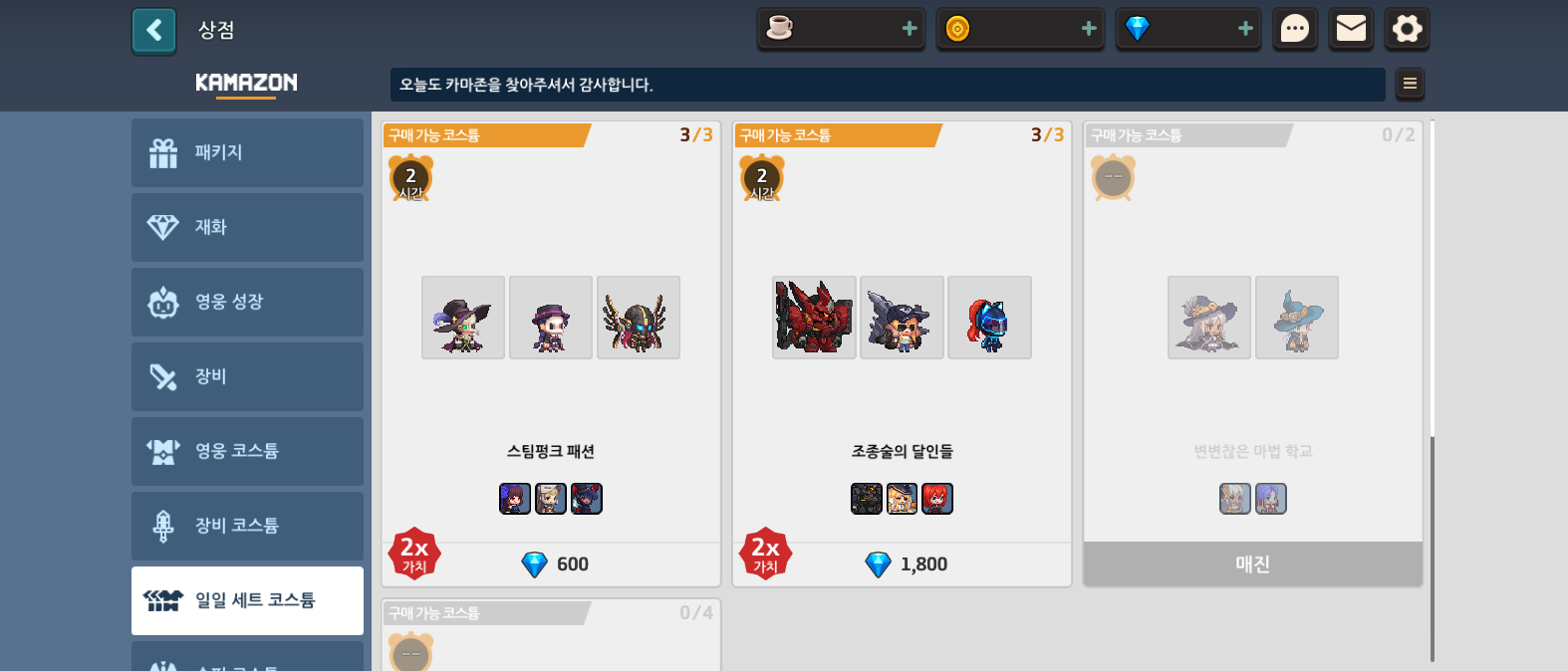Screen dimensions: 1568x671
Task: Open the notice list hamburger menu
Action: (1410, 84)
